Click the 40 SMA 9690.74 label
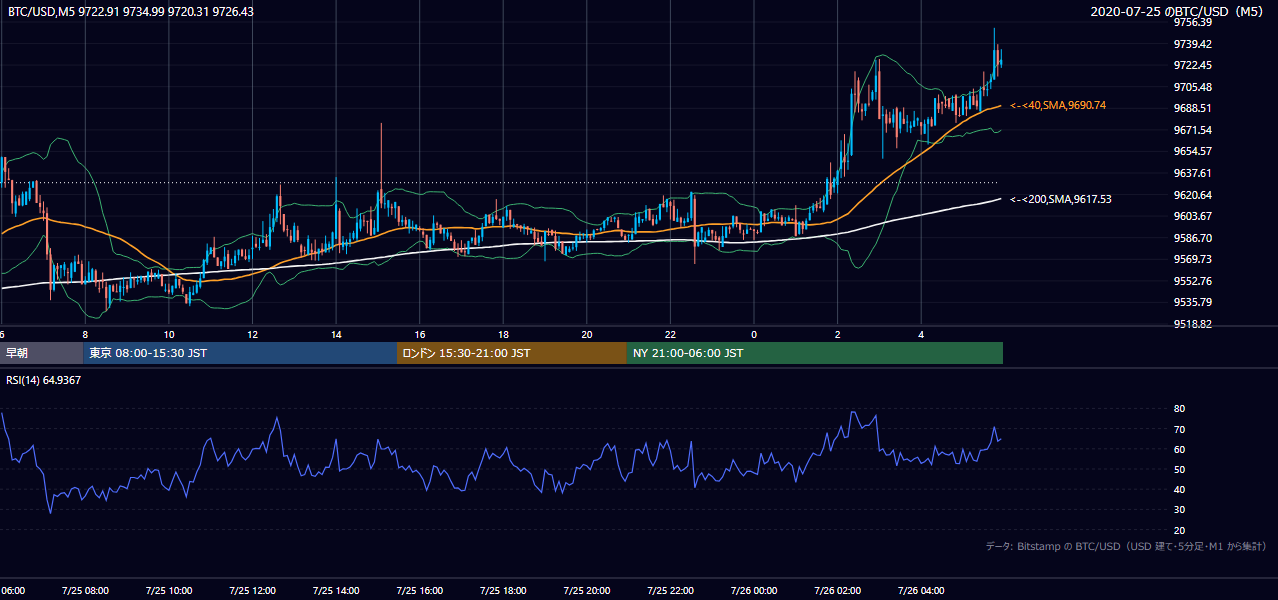This screenshot has height=600, width=1278. tap(1058, 105)
